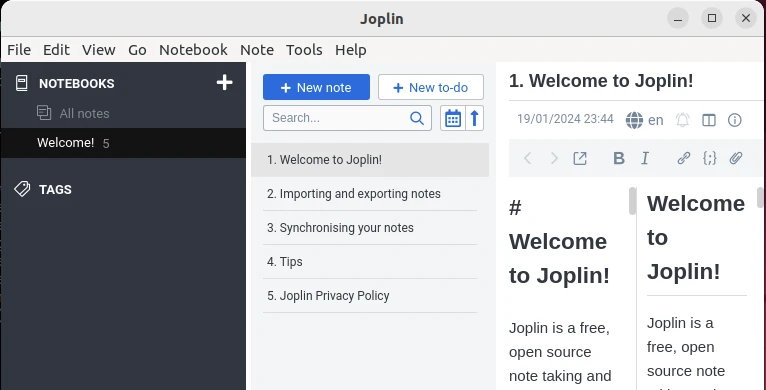Select note 1. Welcome to Joplin!
Viewport: 766px width, 390px height.
coord(370,159)
